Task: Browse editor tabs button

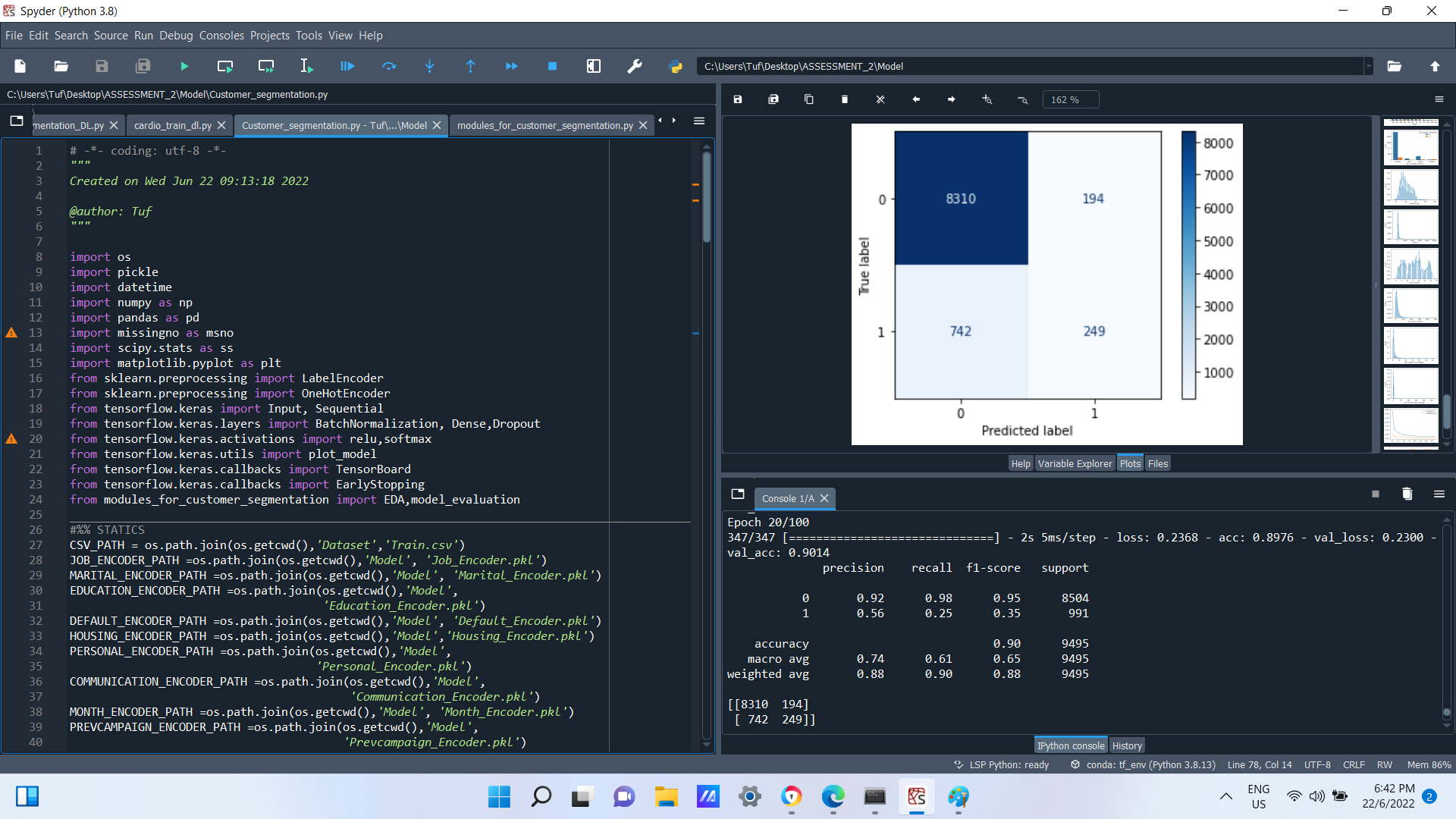Action: coord(17,121)
